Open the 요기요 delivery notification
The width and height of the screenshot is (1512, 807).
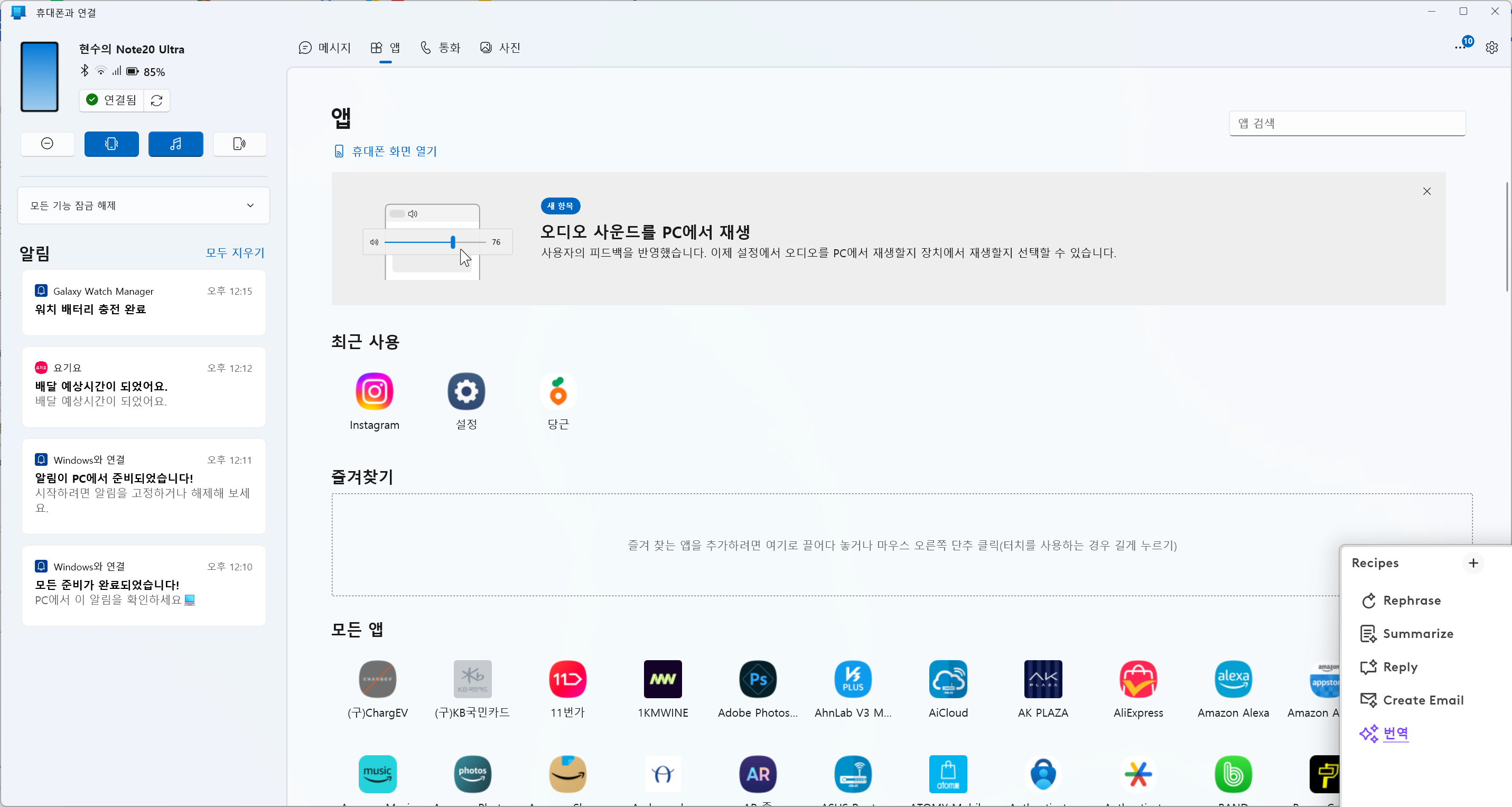144,387
